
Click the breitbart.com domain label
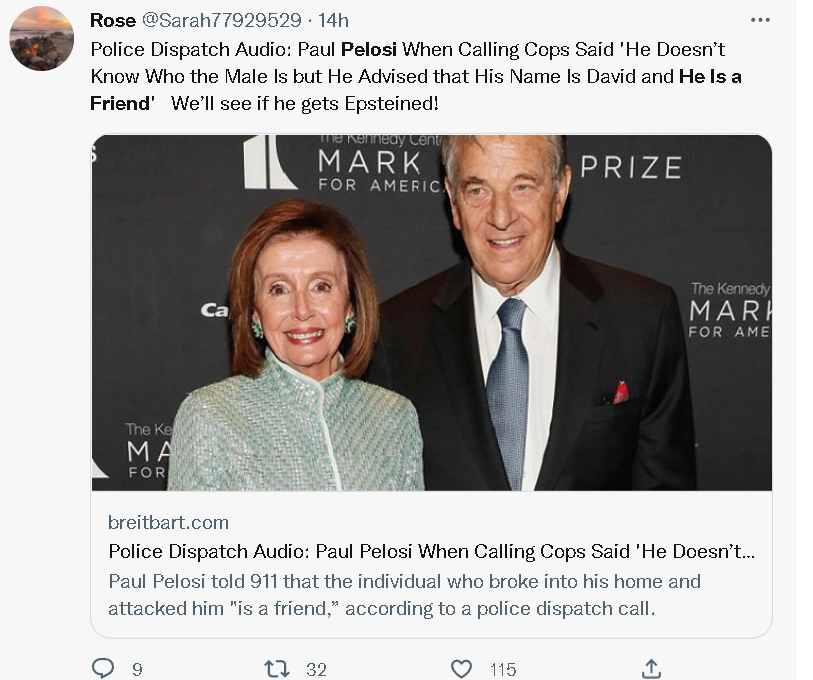click(x=168, y=522)
